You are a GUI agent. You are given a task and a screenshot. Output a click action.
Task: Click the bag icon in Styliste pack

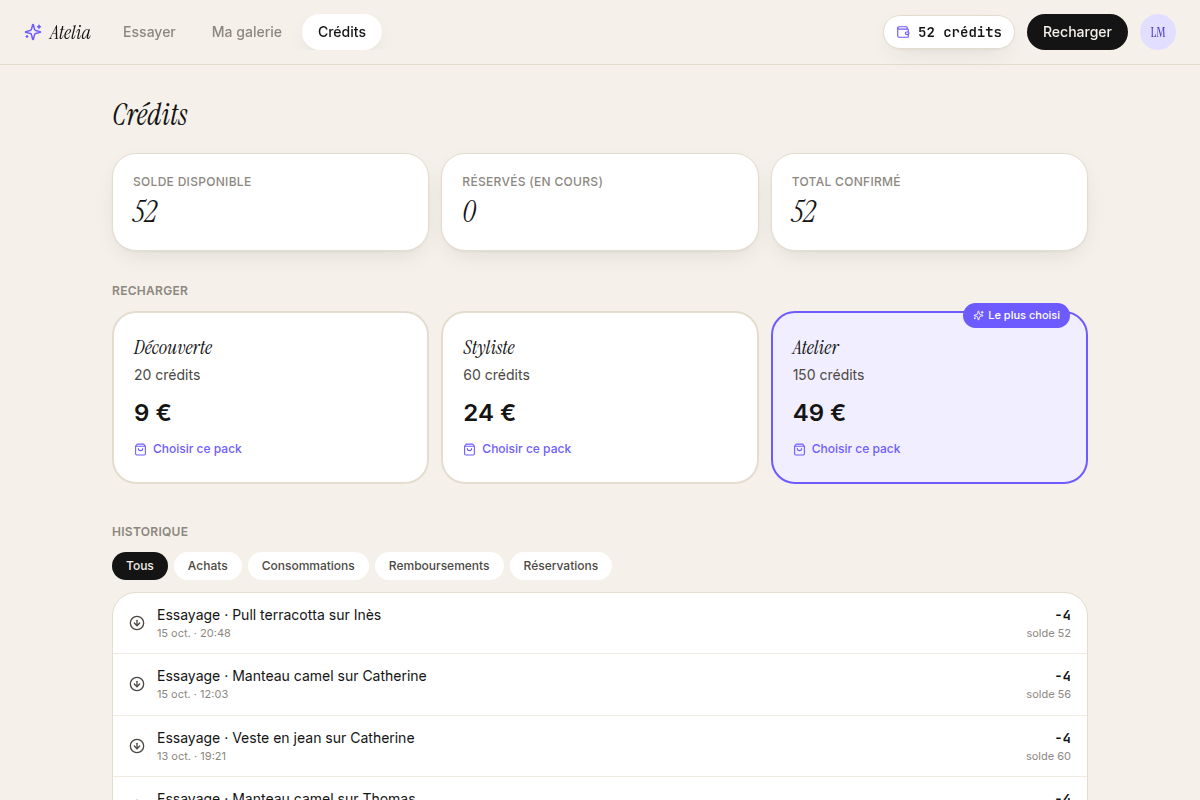[470, 449]
